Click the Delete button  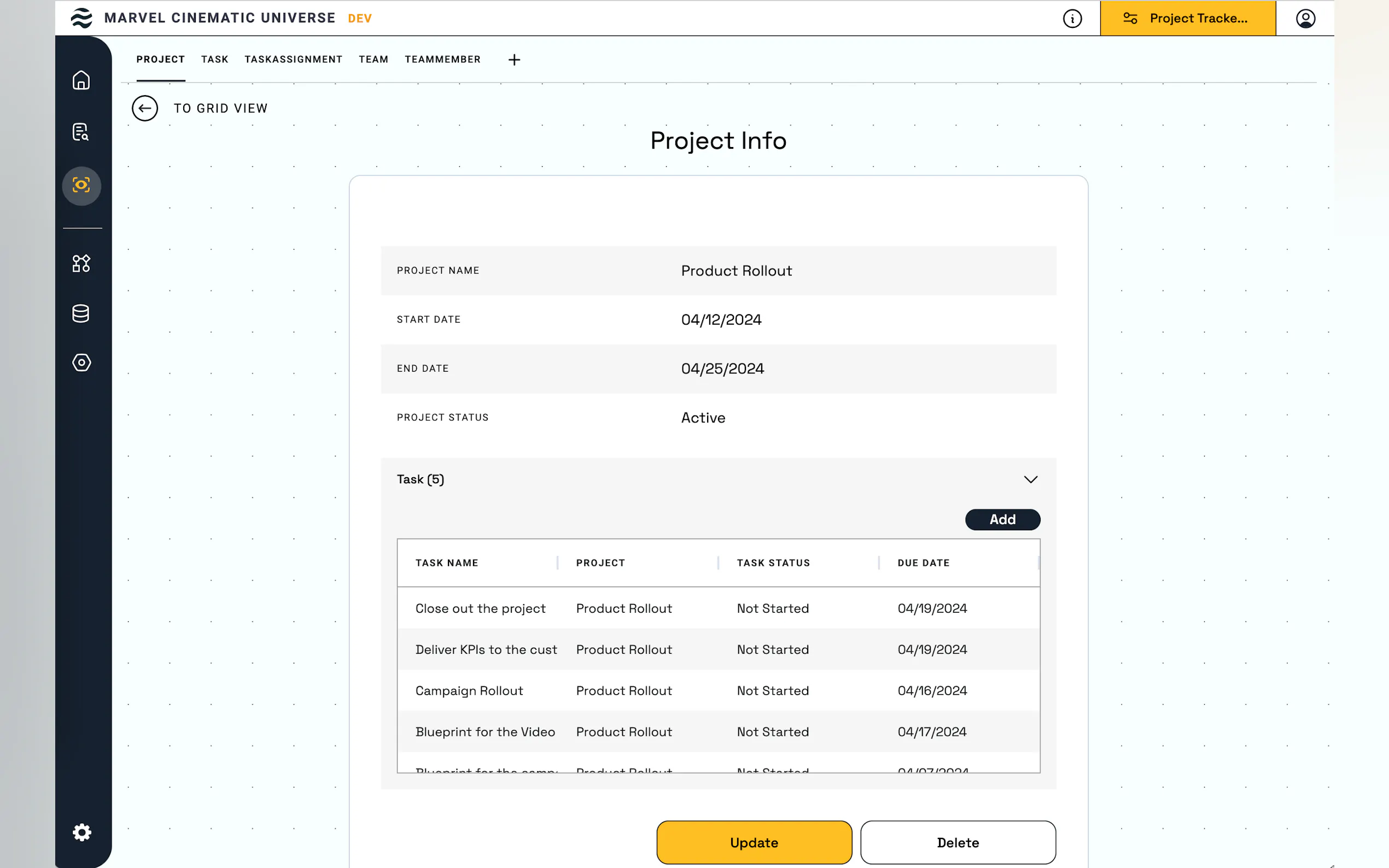(957, 842)
